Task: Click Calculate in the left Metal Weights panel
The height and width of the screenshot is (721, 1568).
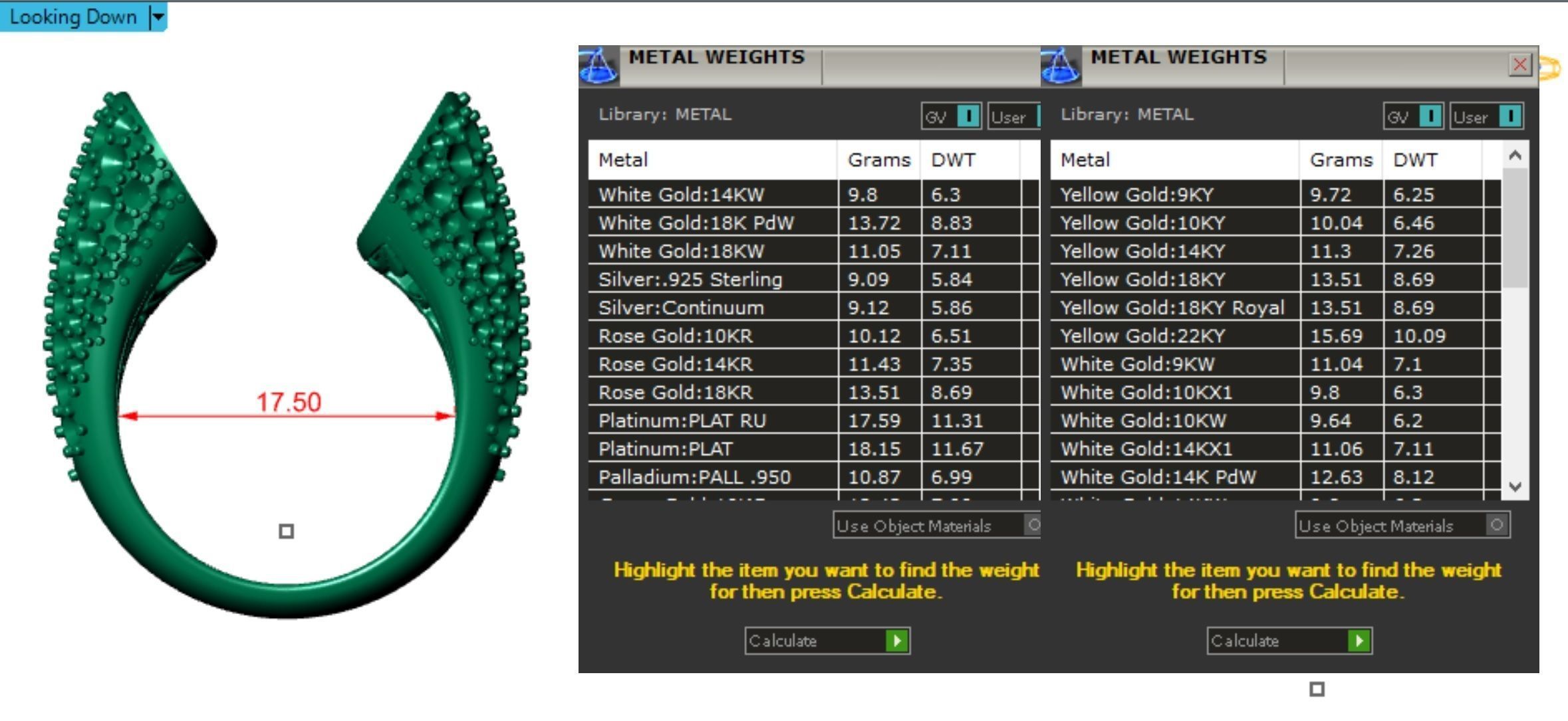Action: (827, 641)
